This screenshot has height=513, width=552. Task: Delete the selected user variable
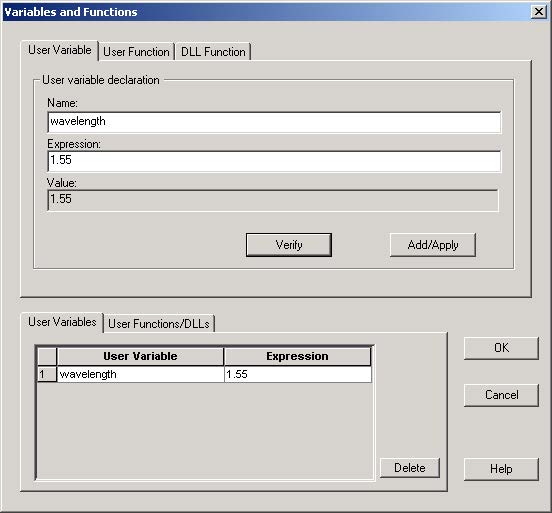pos(410,468)
